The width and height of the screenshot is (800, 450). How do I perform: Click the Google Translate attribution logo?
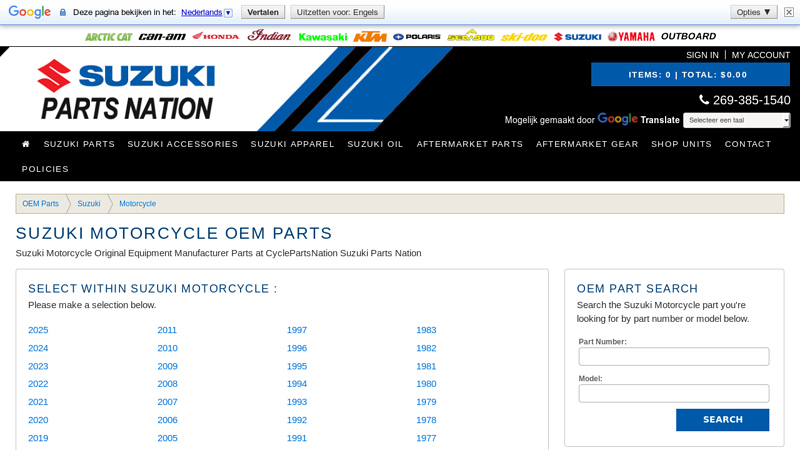[x=638, y=119]
